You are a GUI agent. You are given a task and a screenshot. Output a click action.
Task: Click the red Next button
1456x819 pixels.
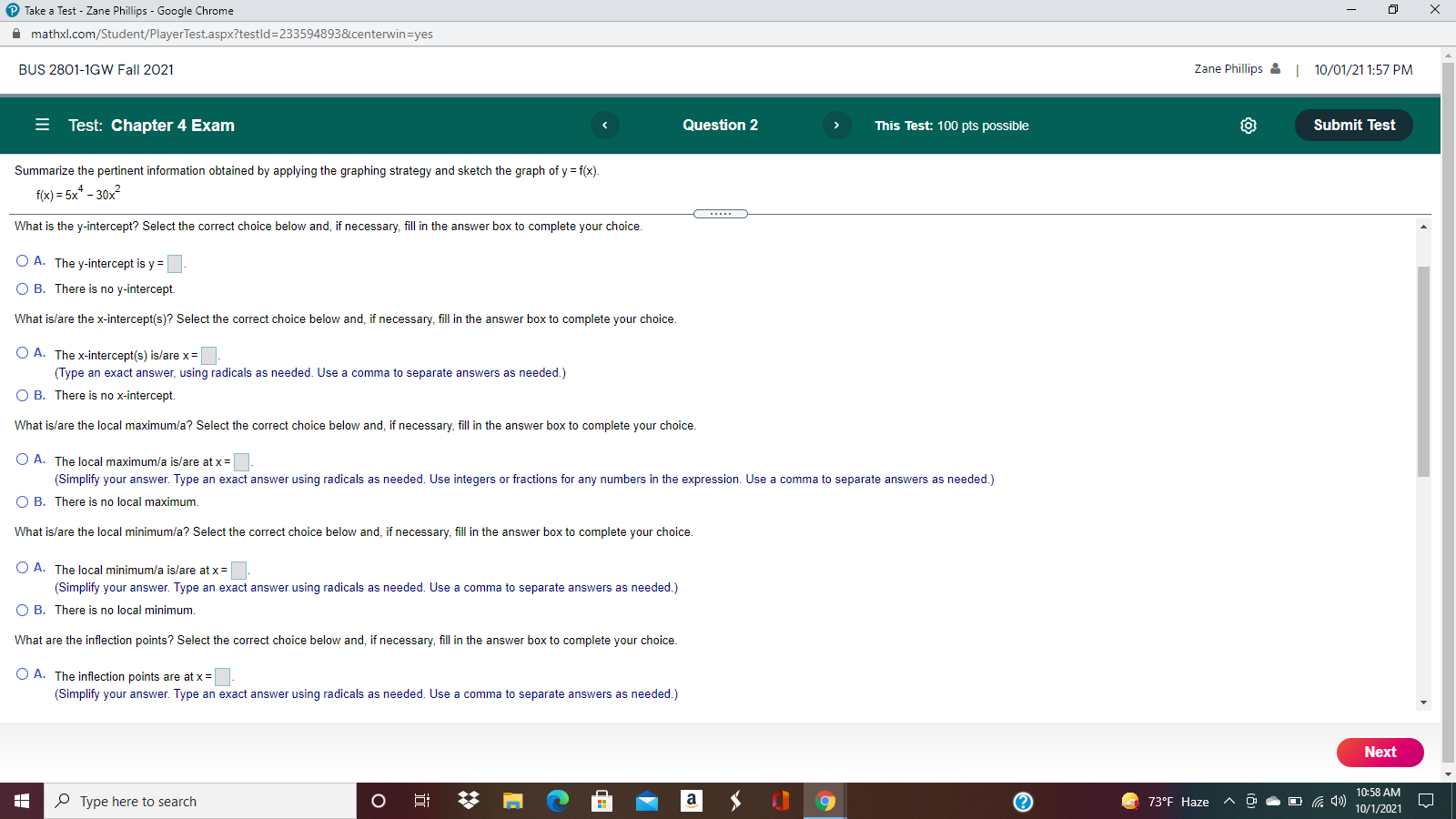pos(1380,753)
